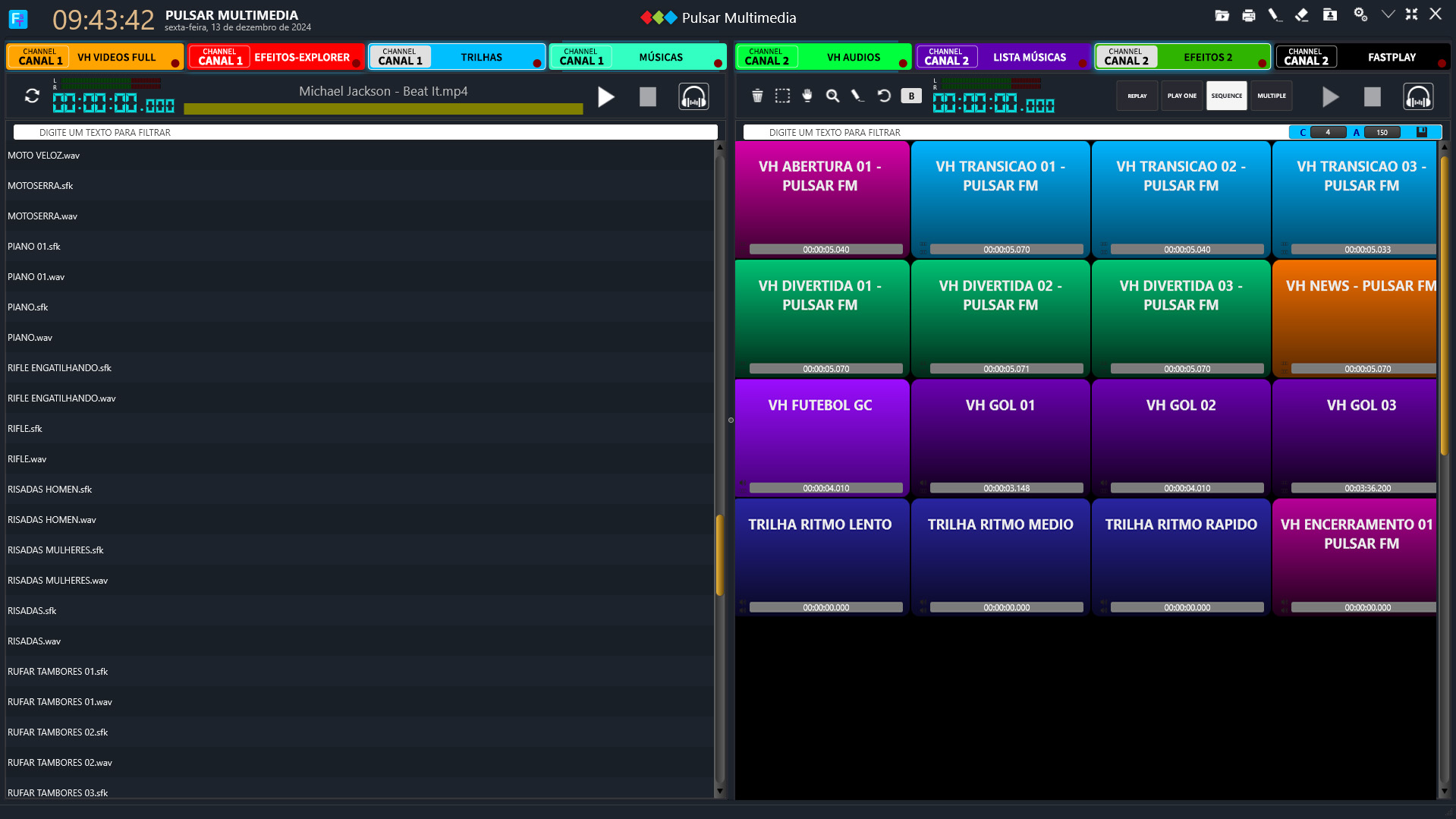Select RIFLE ENGATILHANDO.wav in file list
Screen dimensions: 1456x819
tap(360, 398)
